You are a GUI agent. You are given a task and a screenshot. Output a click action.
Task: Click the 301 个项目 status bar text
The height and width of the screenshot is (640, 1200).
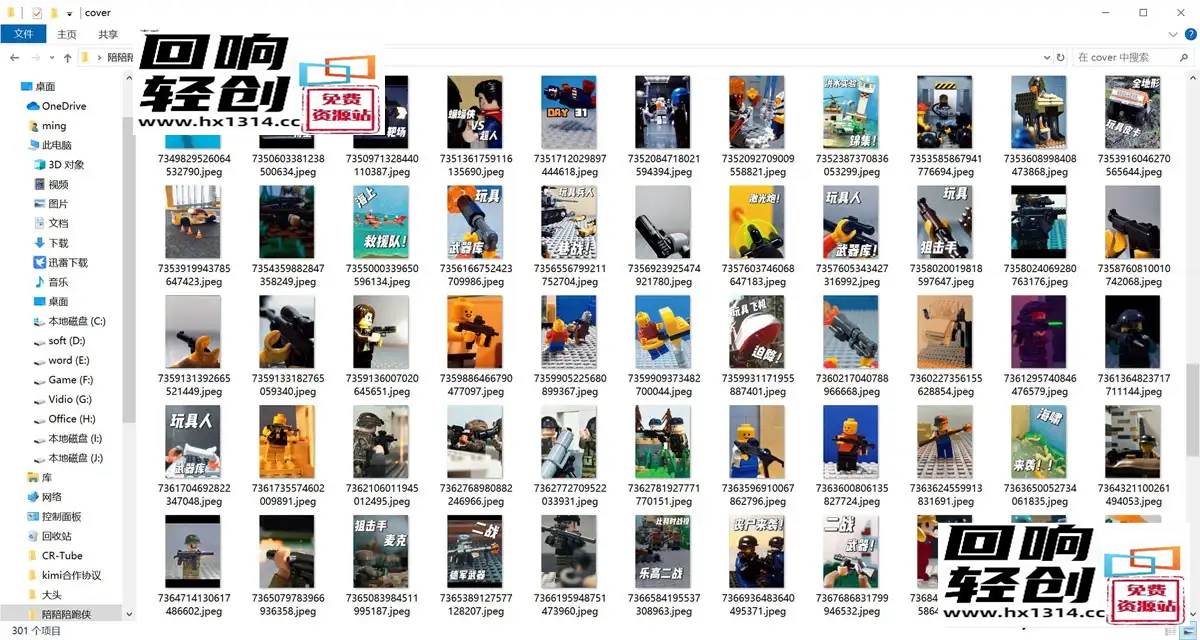(34, 631)
